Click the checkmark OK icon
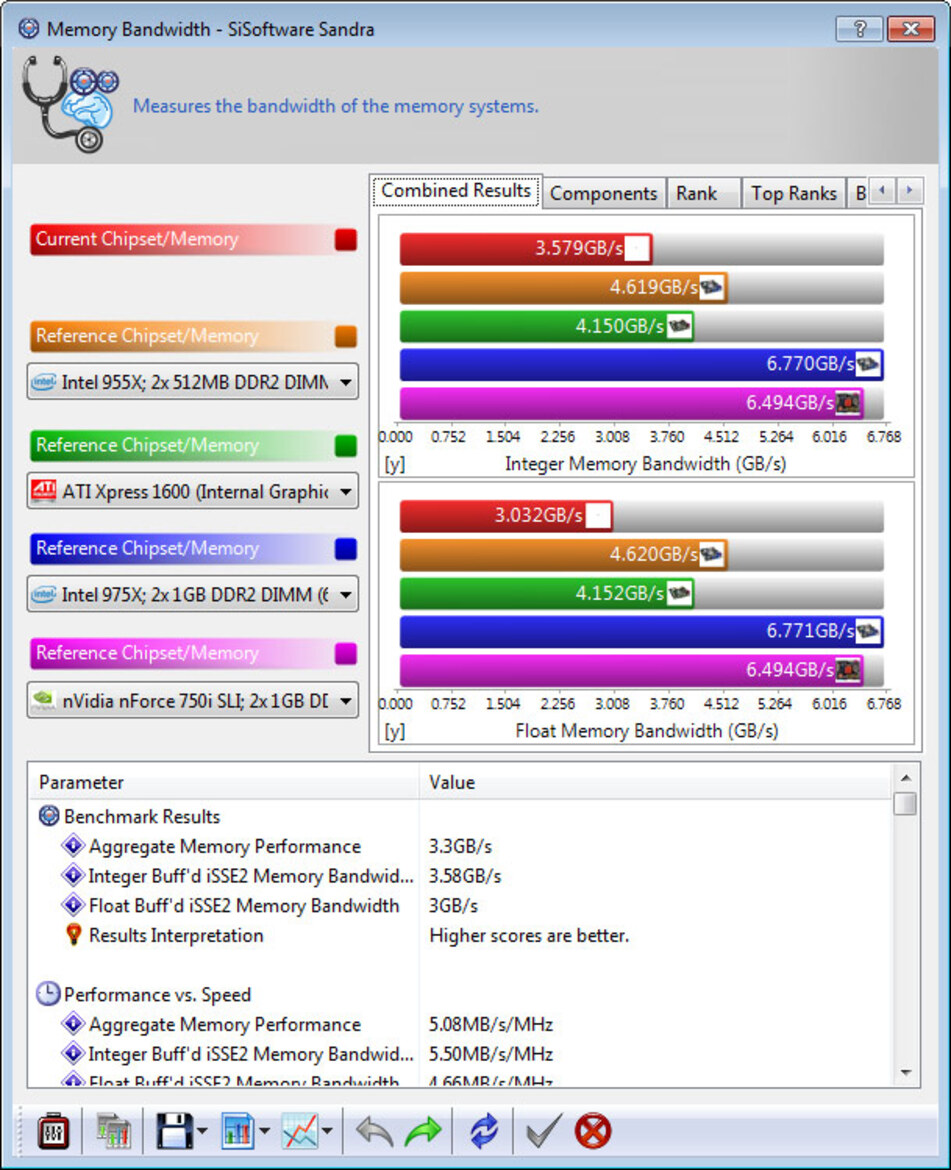Viewport: 951px width, 1170px height. [x=543, y=1131]
